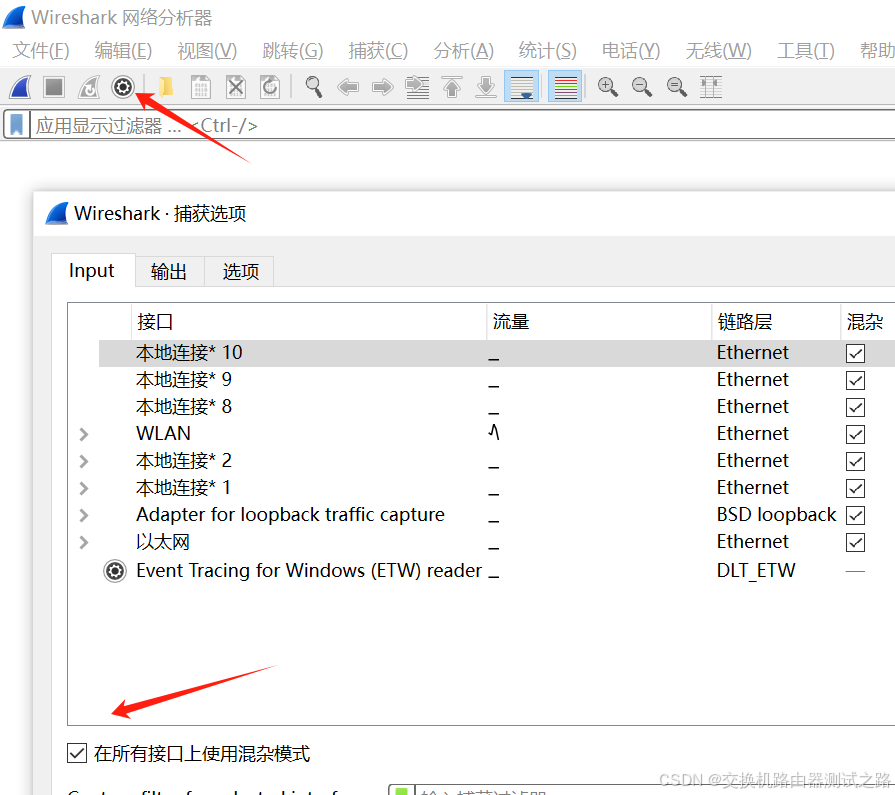This screenshot has height=795, width=895.
Task: Restart the current capture
Action: click(x=88, y=87)
